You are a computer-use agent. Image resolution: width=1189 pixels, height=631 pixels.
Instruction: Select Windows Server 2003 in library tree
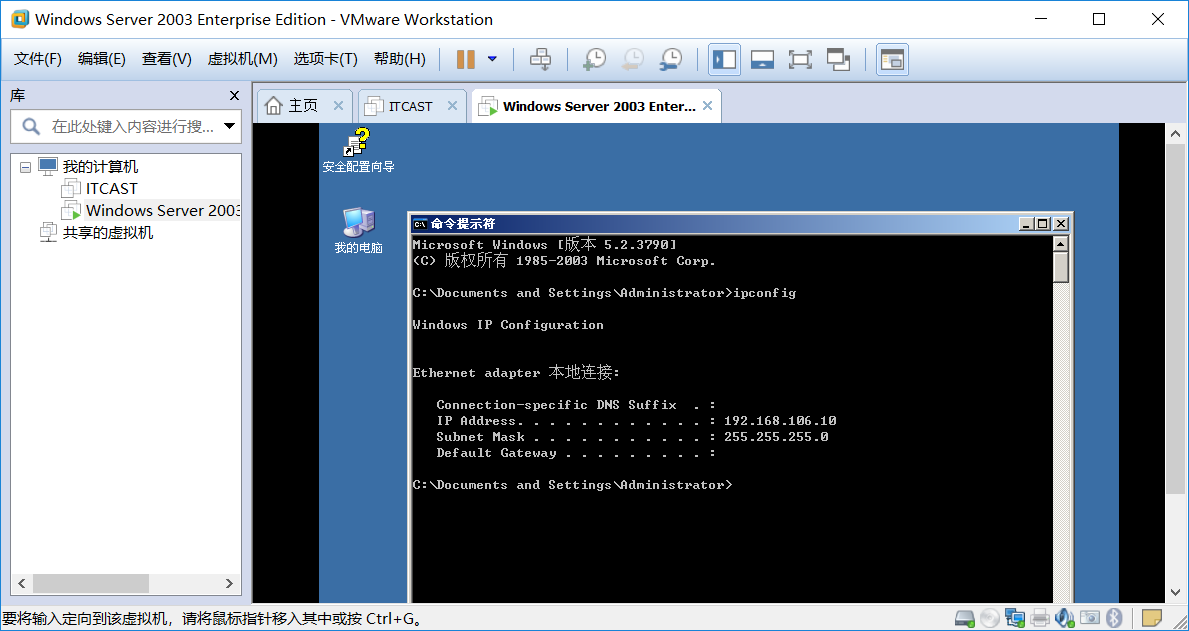pyautogui.click(x=163, y=210)
